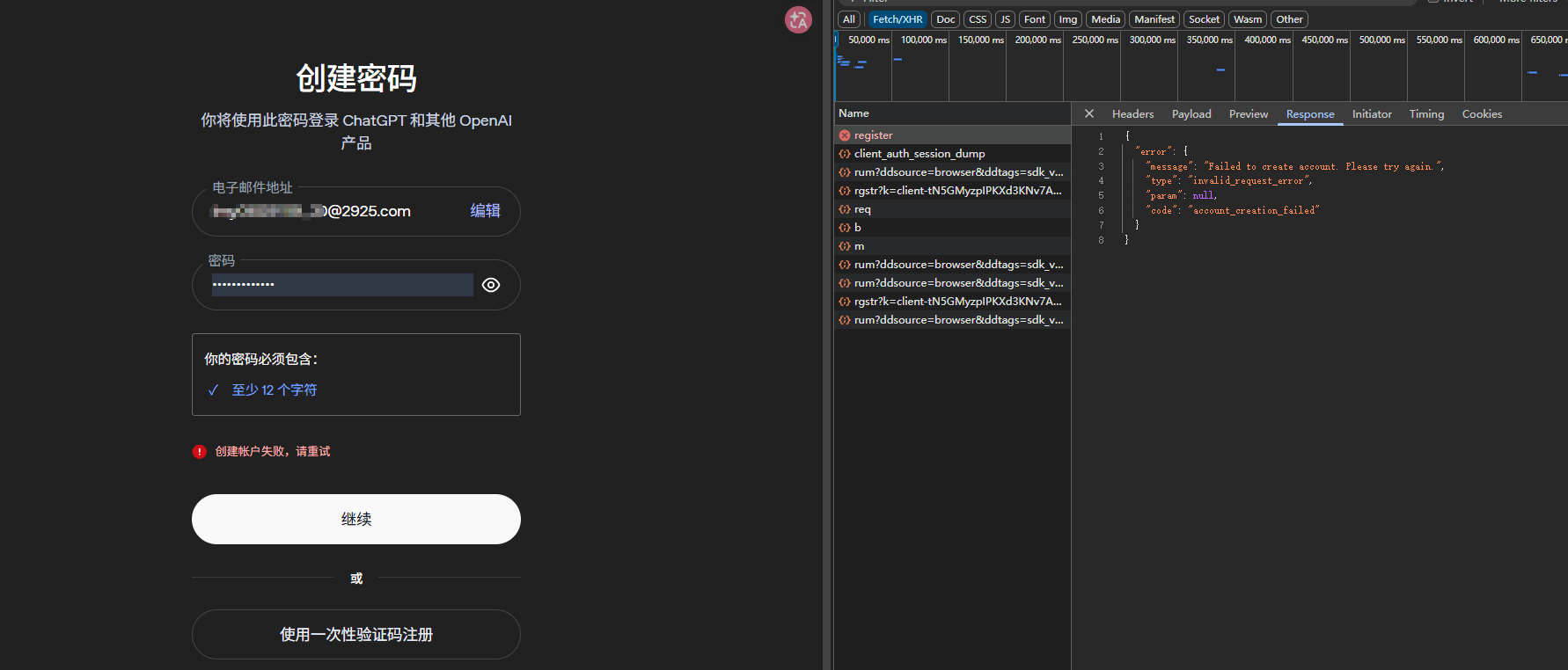Click the icon beside the m request
This screenshot has height=670, width=1568.
[x=845, y=246]
